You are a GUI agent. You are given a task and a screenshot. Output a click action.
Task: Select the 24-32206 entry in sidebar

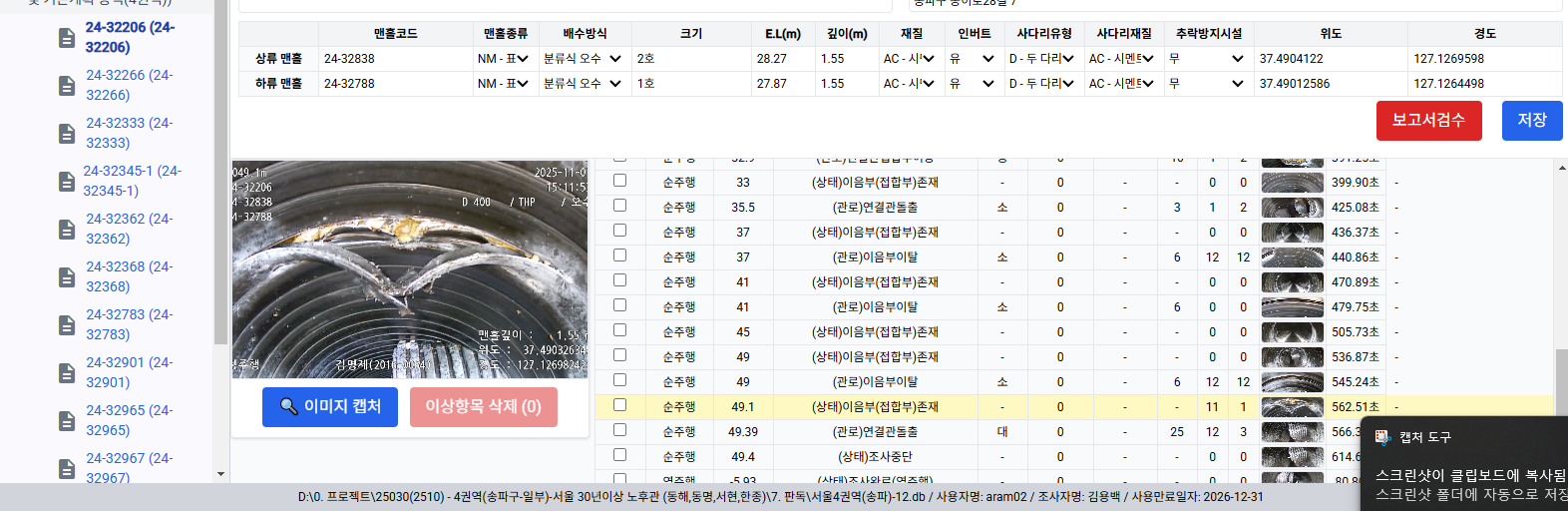coord(129,37)
